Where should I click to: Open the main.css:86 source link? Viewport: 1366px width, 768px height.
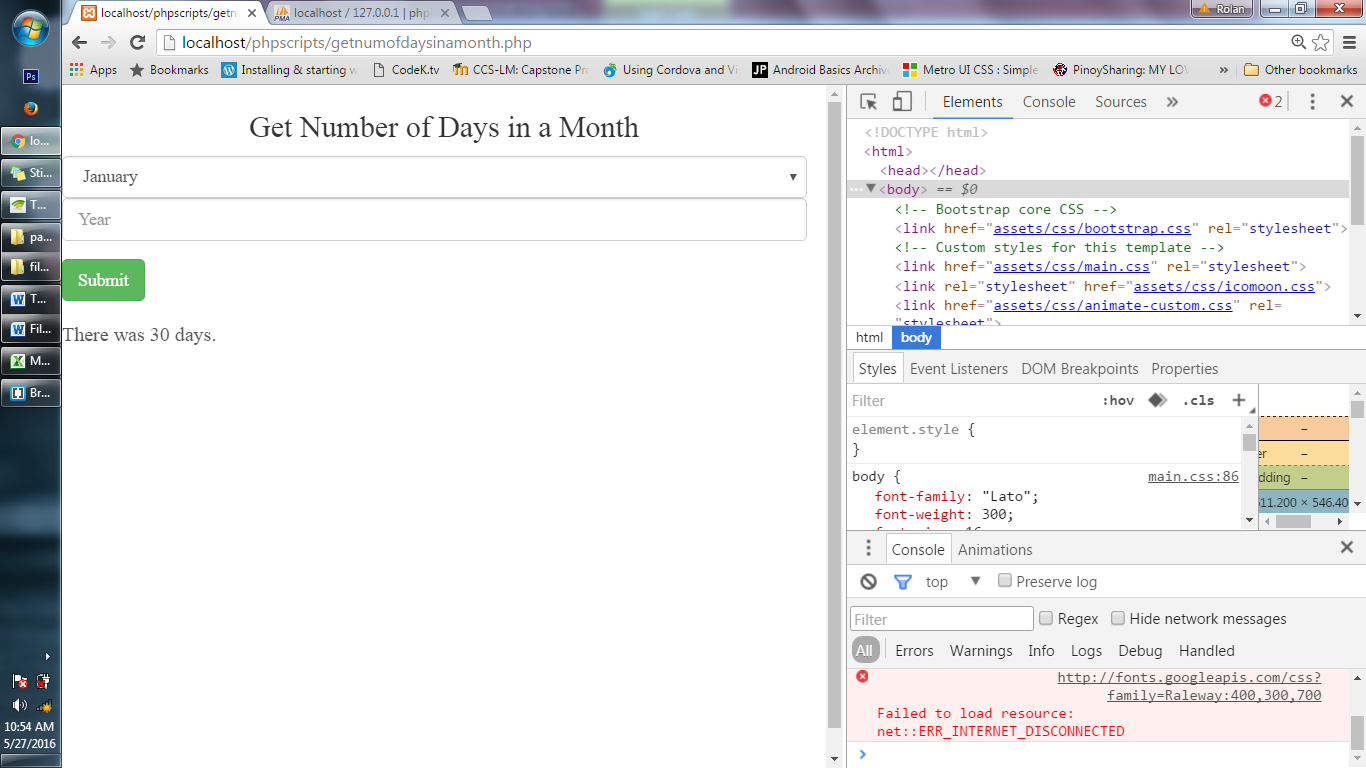tap(1193, 476)
